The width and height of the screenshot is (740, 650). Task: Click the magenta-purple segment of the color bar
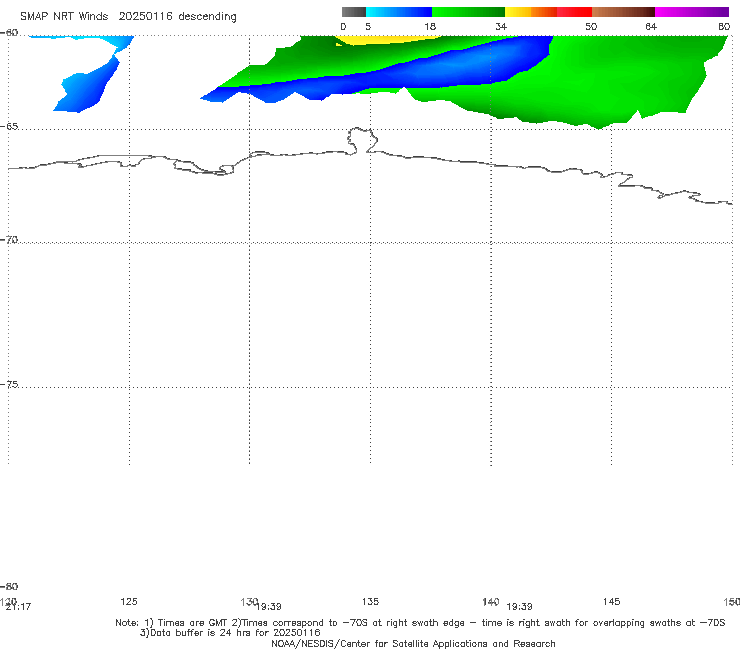tap(692, 12)
